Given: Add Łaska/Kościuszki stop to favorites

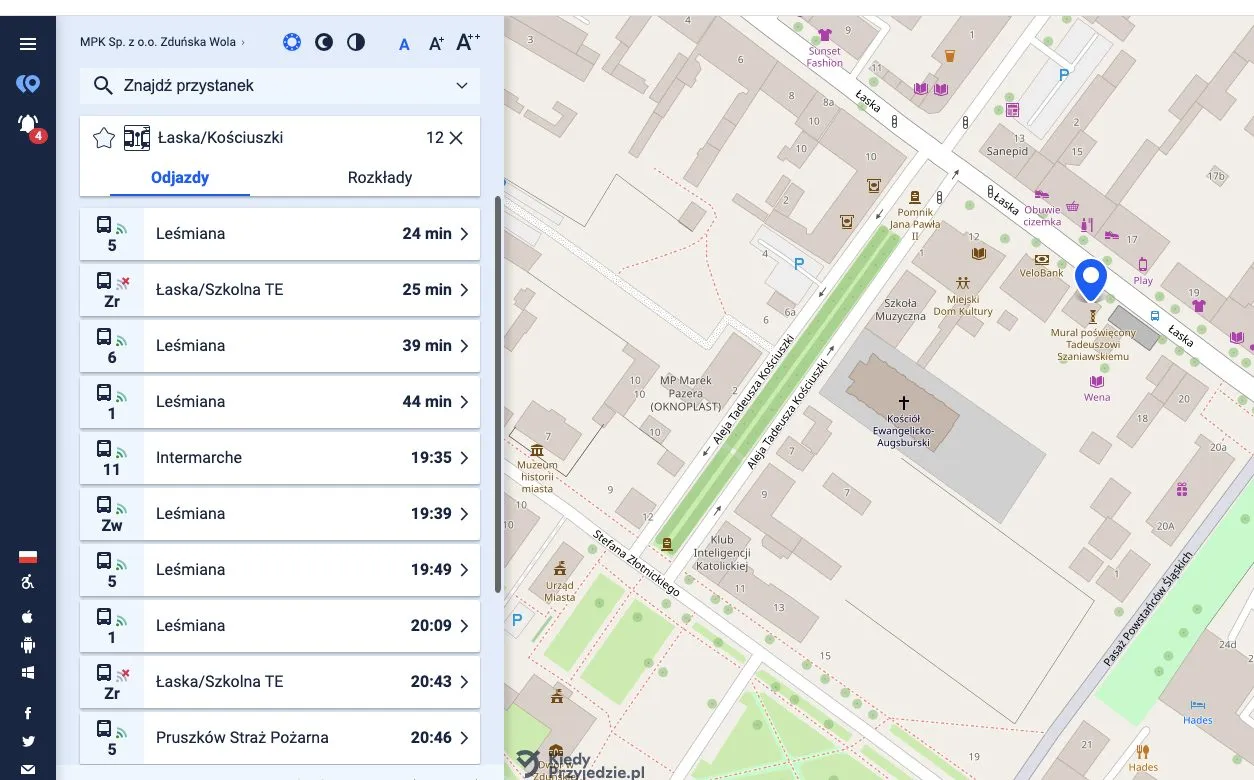Looking at the screenshot, I should click(103, 138).
